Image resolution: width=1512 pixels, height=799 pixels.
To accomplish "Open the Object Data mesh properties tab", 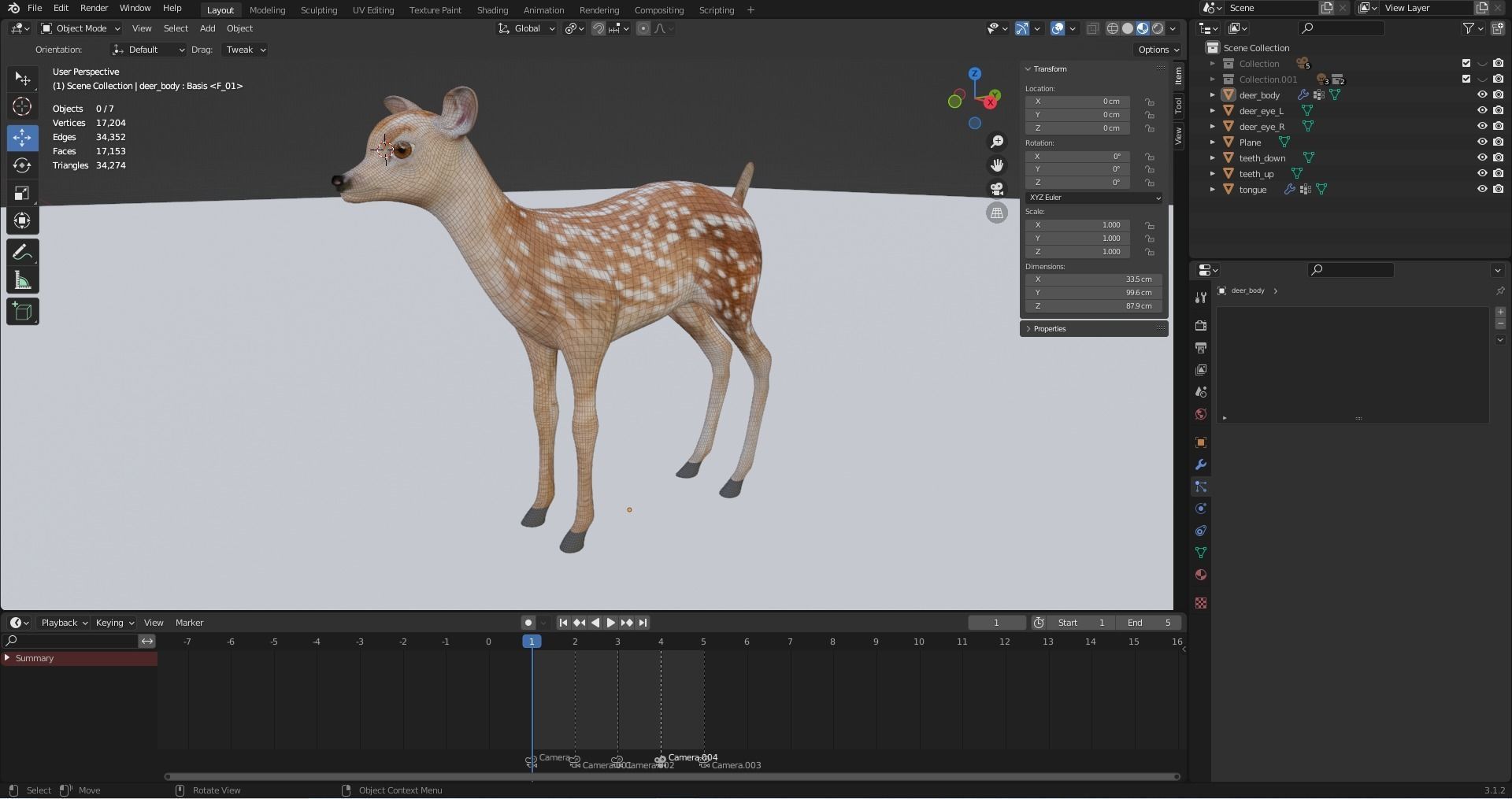I will (1201, 553).
